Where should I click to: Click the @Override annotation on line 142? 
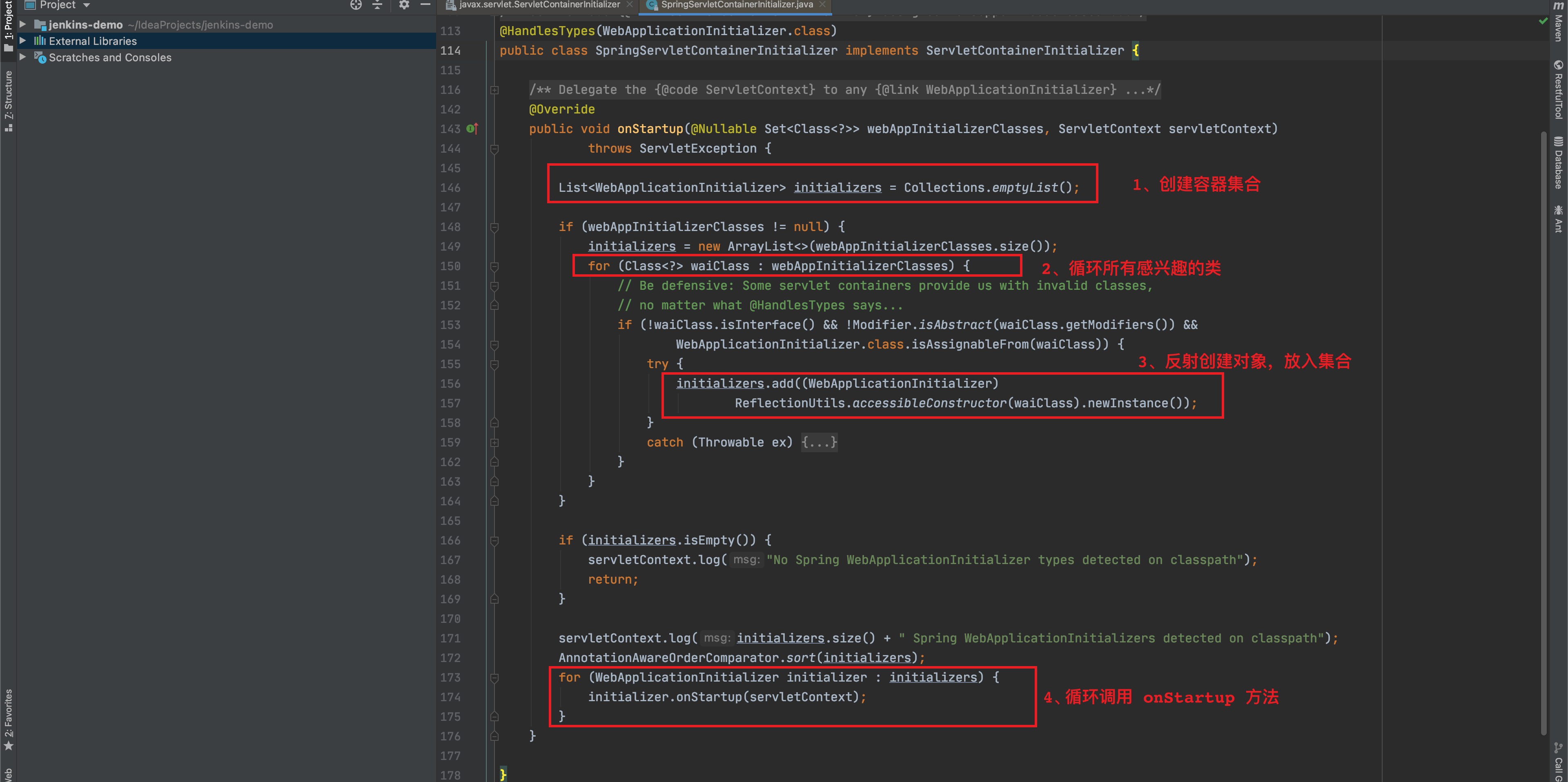pos(562,109)
